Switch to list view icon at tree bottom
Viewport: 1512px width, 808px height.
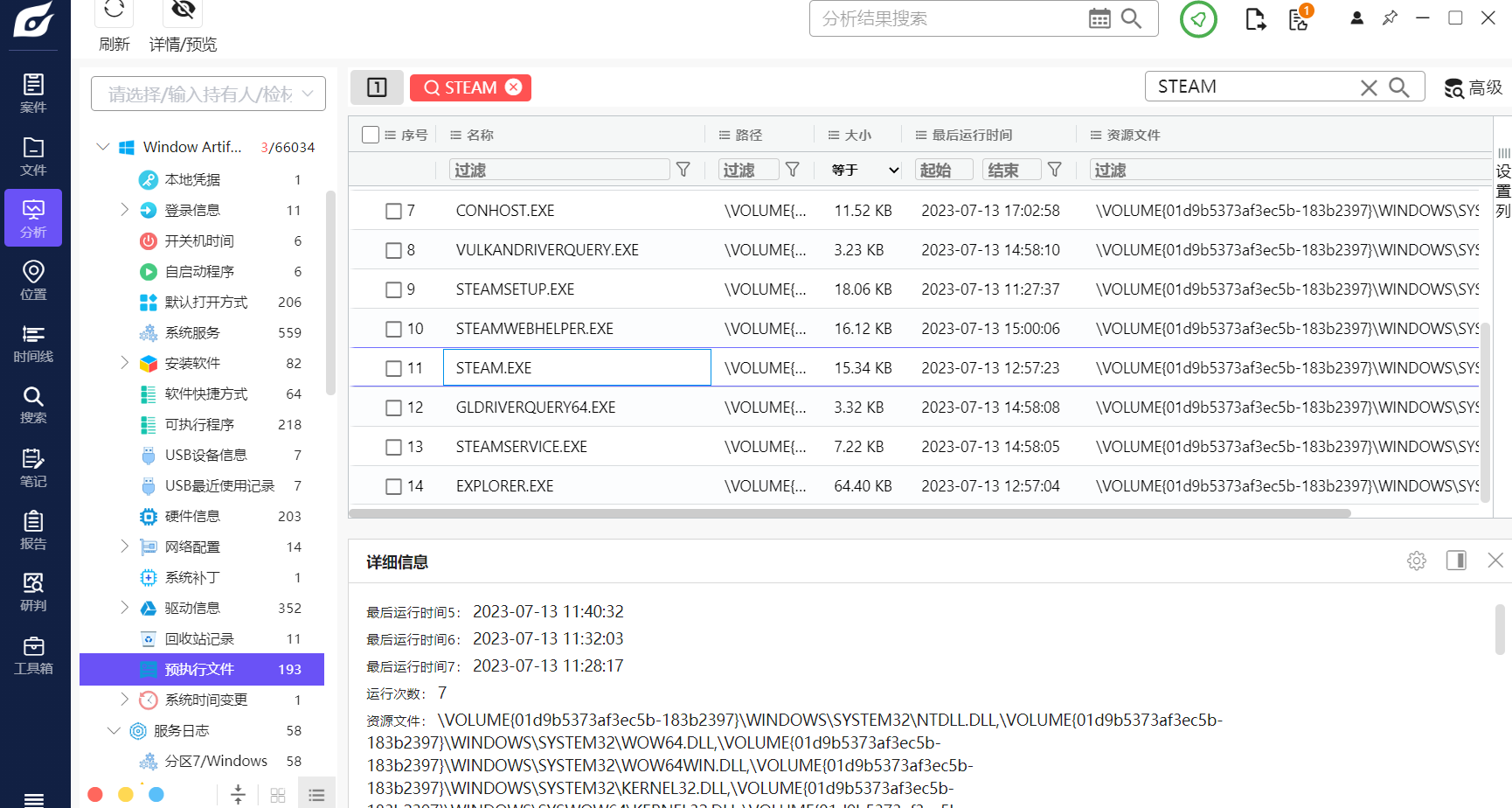click(316, 795)
